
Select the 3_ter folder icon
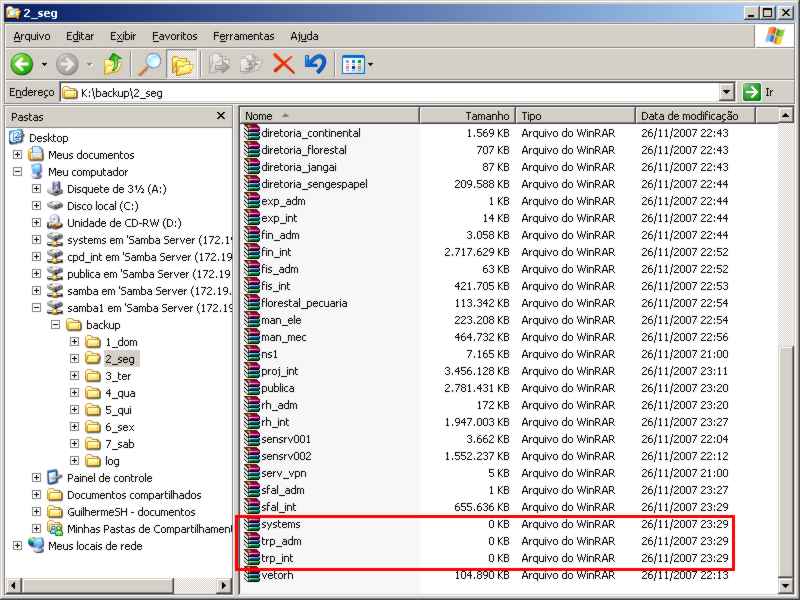[x=93, y=376]
